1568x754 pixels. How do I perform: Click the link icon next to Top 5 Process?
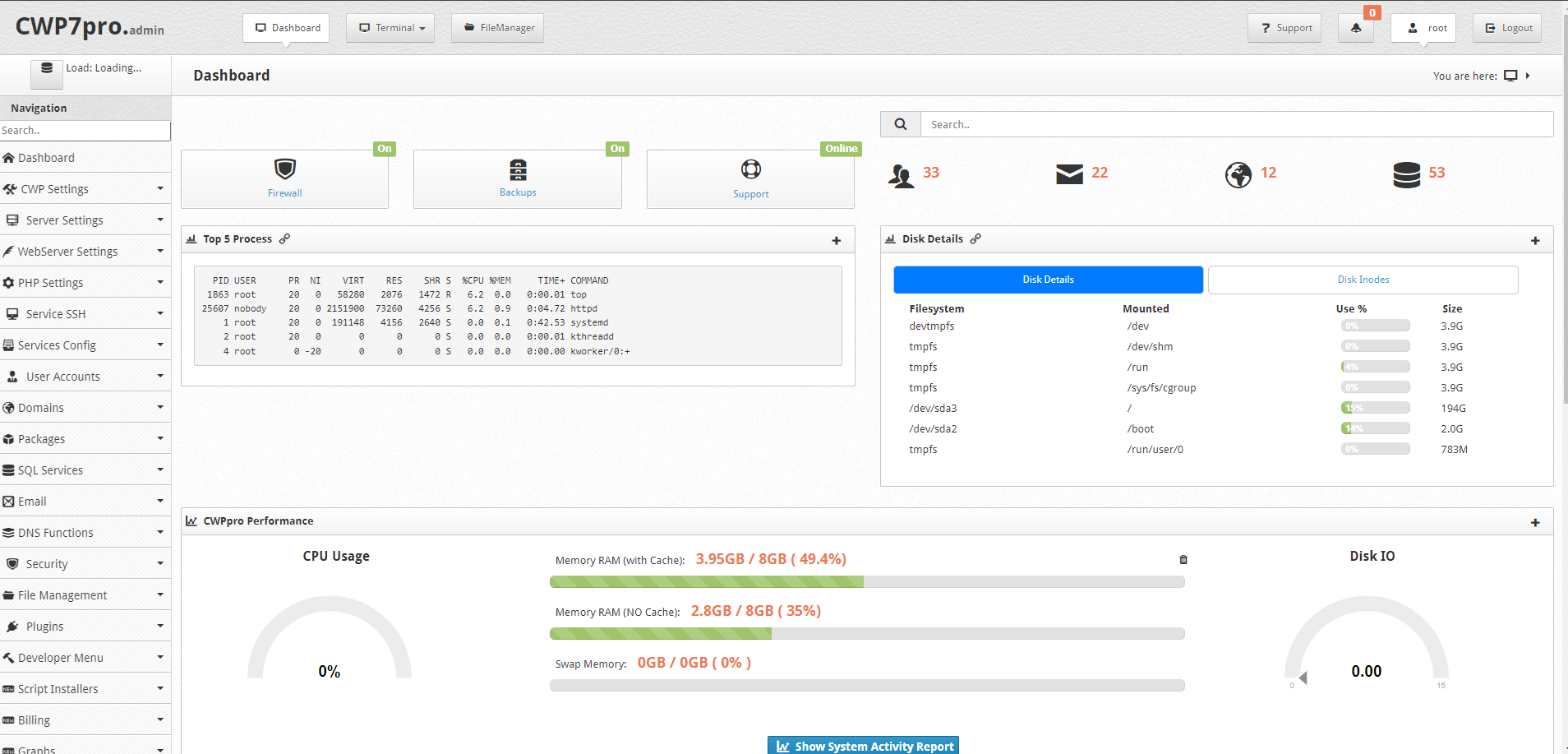(x=284, y=238)
